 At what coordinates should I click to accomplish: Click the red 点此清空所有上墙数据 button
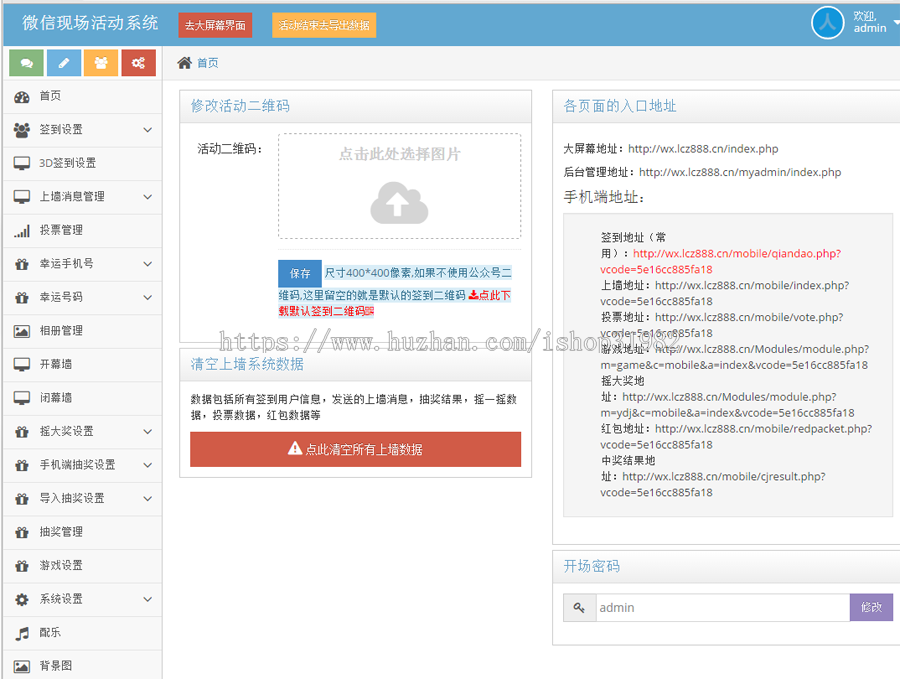click(355, 449)
